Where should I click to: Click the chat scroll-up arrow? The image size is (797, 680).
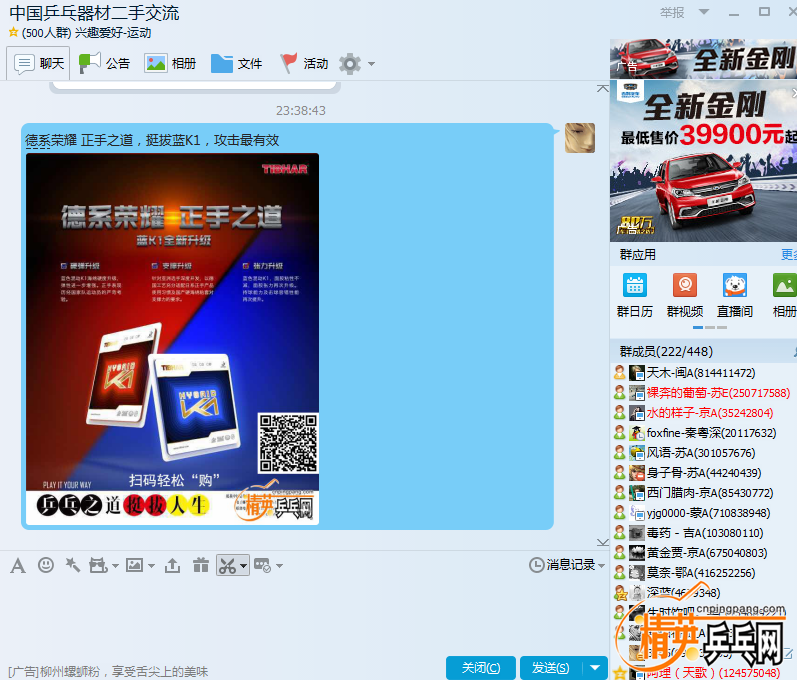click(x=602, y=88)
